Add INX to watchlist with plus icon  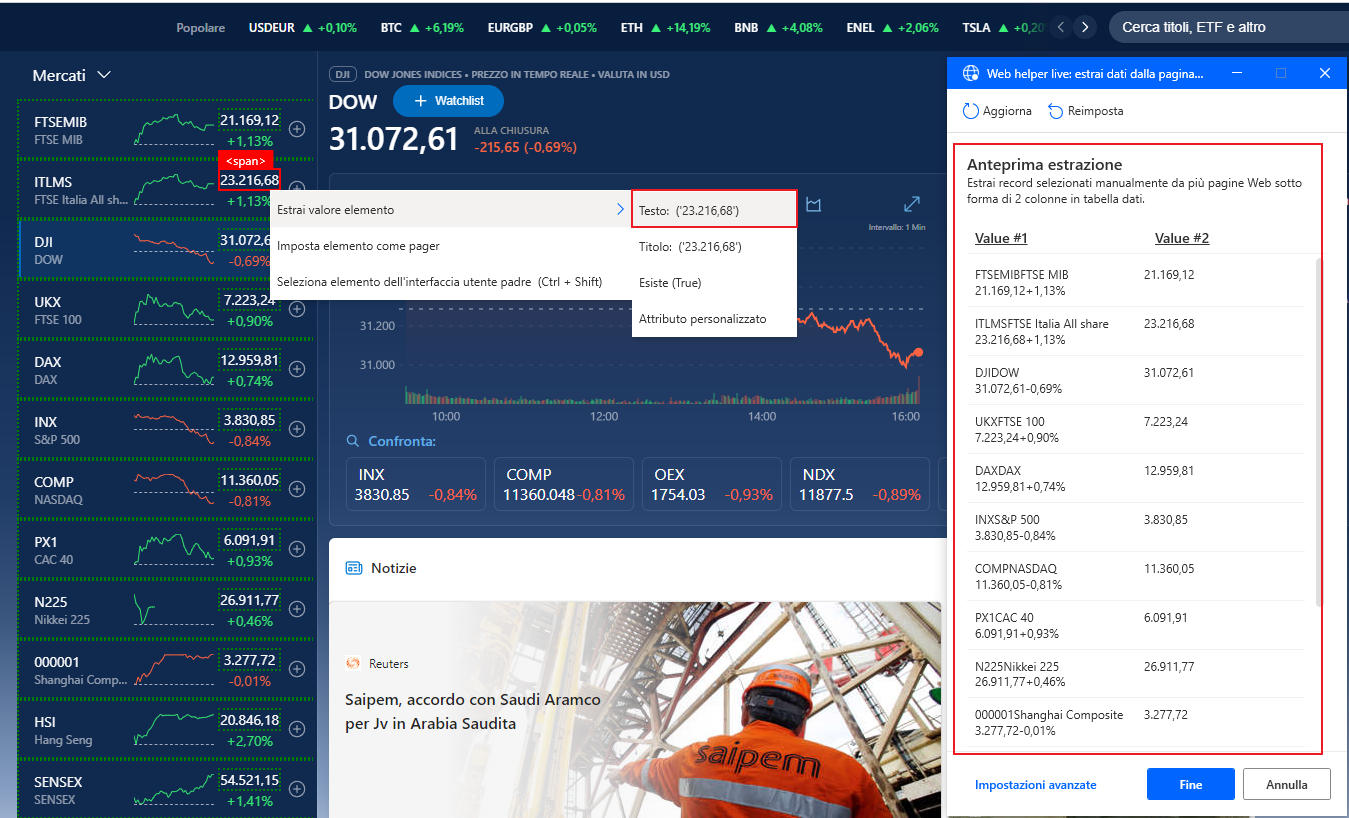point(297,429)
